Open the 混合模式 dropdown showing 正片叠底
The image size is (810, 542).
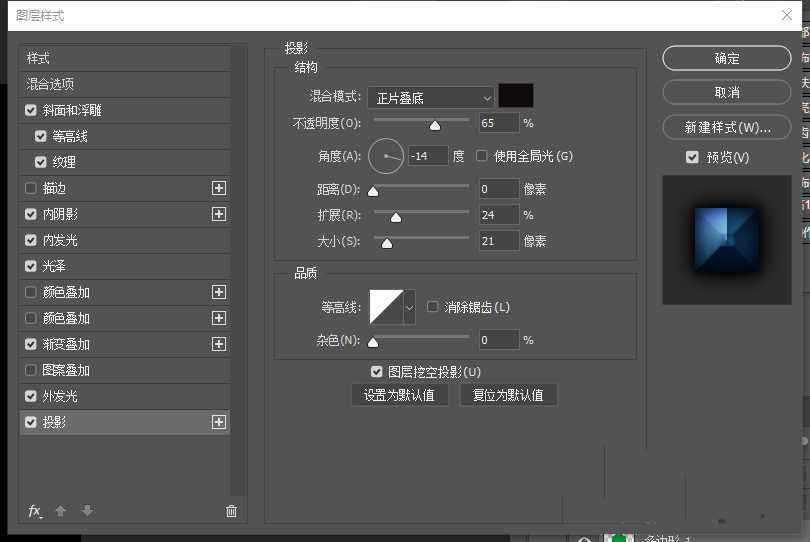coord(430,97)
